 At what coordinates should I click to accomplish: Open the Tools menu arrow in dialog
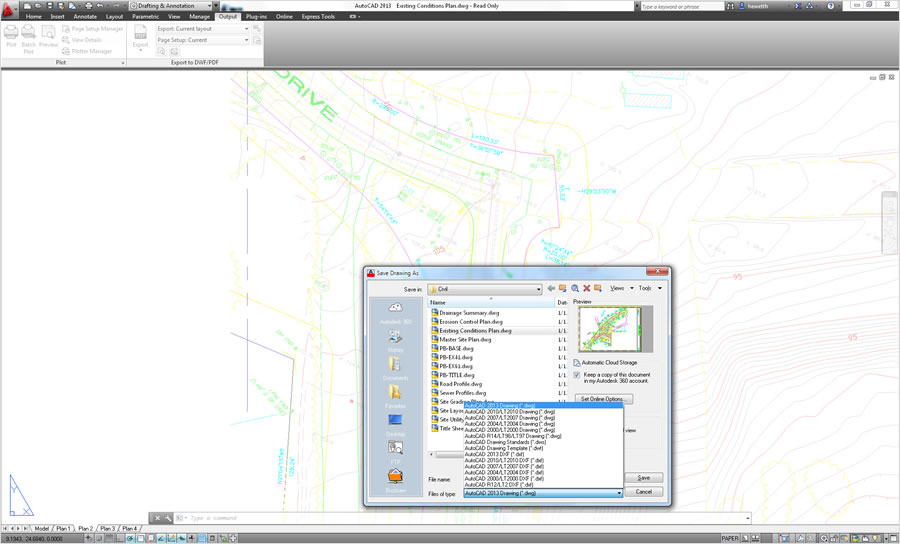(660, 288)
